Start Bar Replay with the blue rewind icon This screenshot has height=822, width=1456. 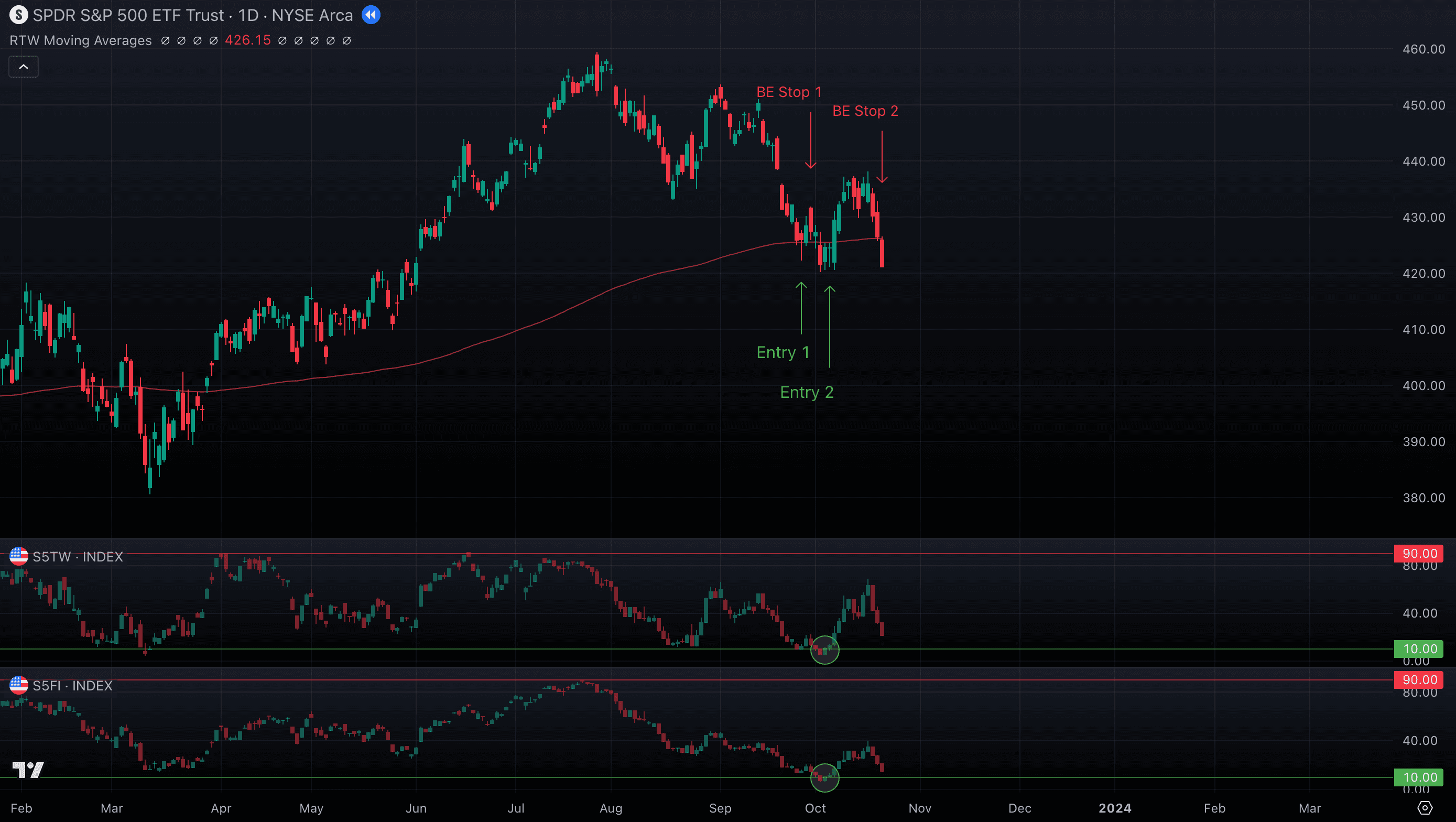[372, 15]
